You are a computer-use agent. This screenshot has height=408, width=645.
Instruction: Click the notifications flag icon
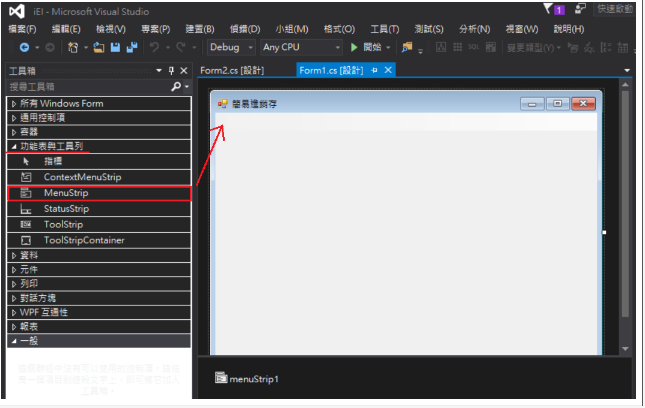pyautogui.click(x=546, y=8)
